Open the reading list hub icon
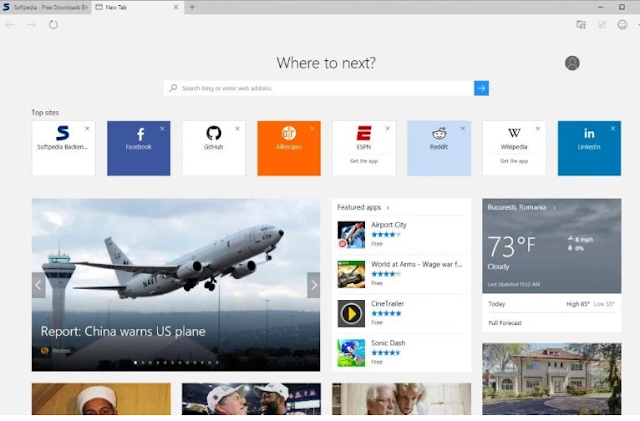 click(x=581, y=25)
